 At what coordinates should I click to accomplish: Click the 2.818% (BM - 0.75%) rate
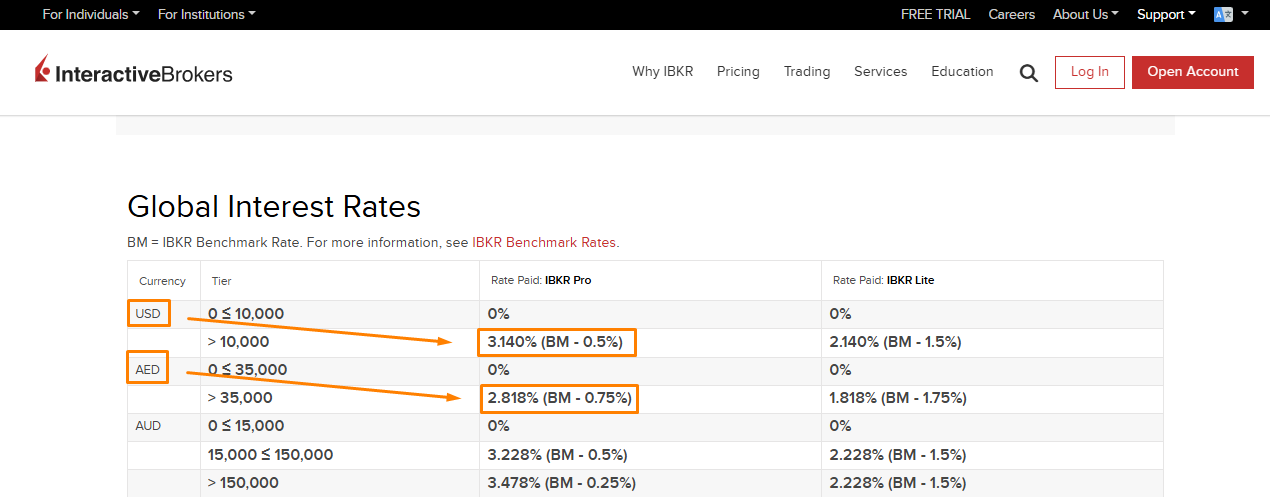(x=560, y=398)
